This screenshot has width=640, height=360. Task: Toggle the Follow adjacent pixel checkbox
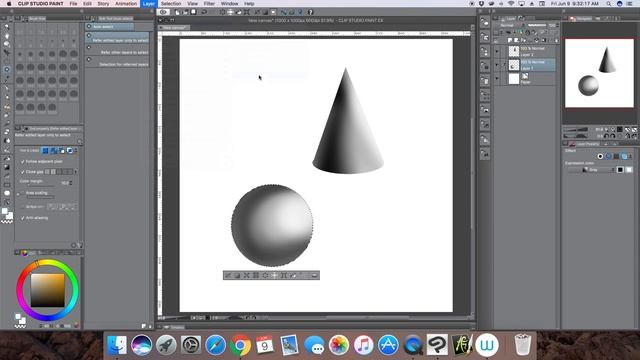pyautogui.click(x=23, y=162)
